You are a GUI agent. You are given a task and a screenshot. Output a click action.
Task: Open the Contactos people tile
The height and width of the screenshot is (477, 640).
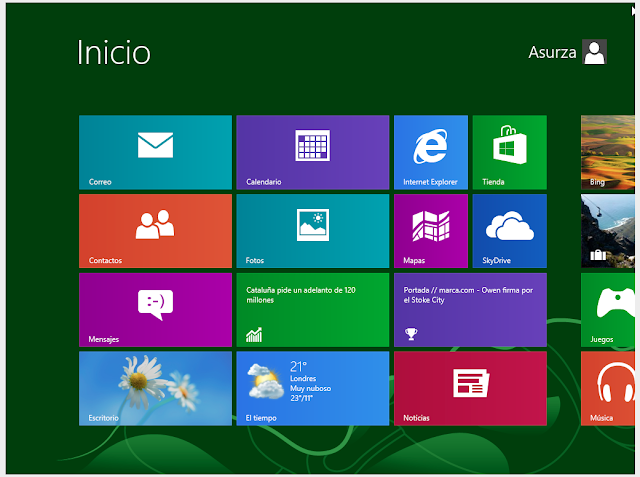(155, 231)
